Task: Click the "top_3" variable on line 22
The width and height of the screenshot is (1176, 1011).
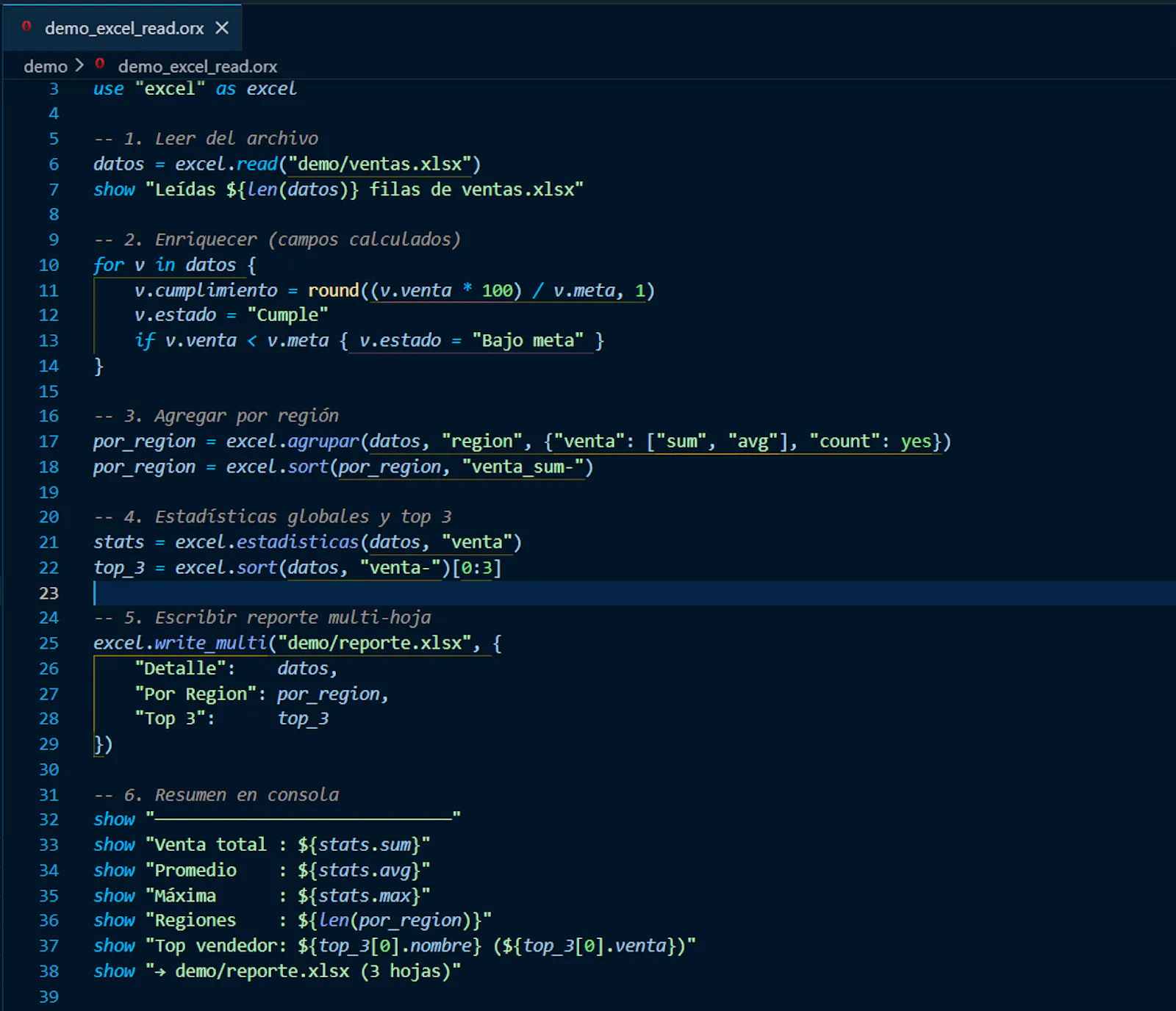Action: [x=119, y=568]
